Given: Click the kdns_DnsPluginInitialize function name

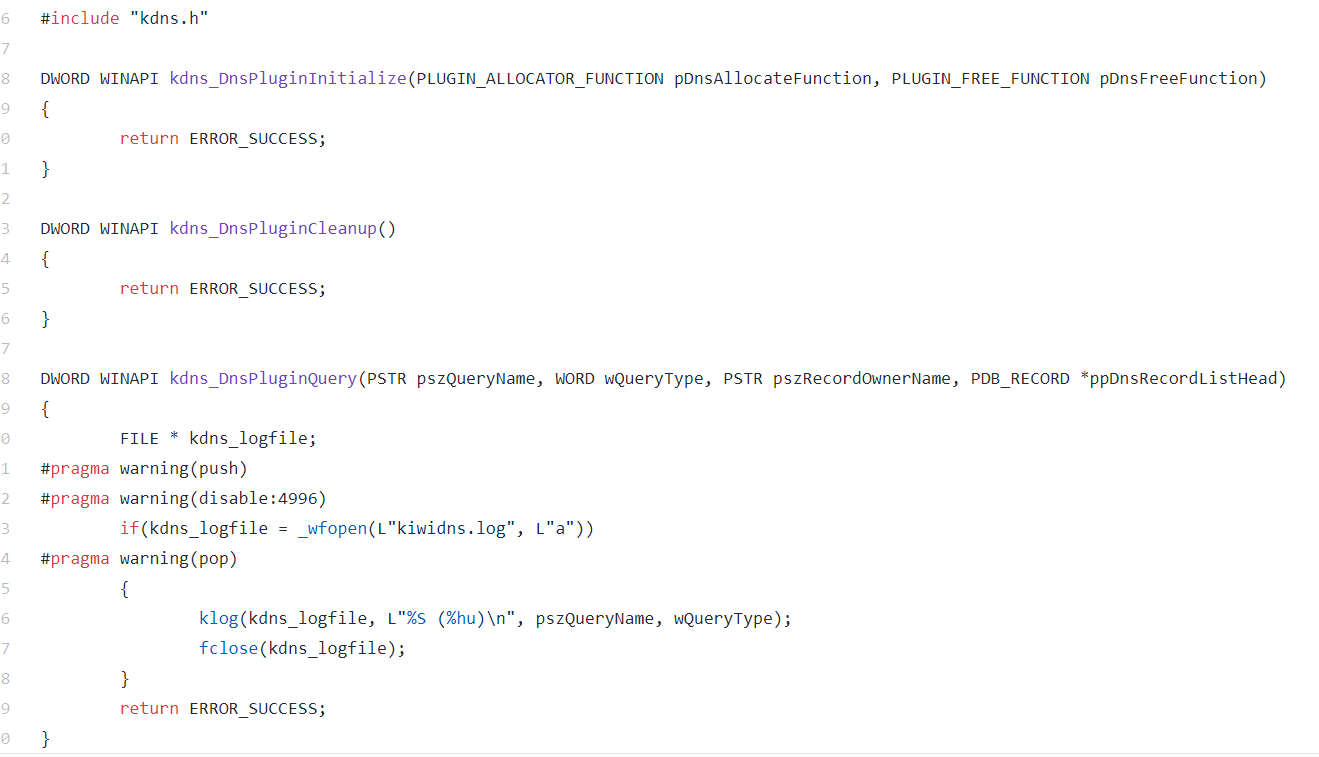Looking at the screenshot, I should click(x=288, y=78).
